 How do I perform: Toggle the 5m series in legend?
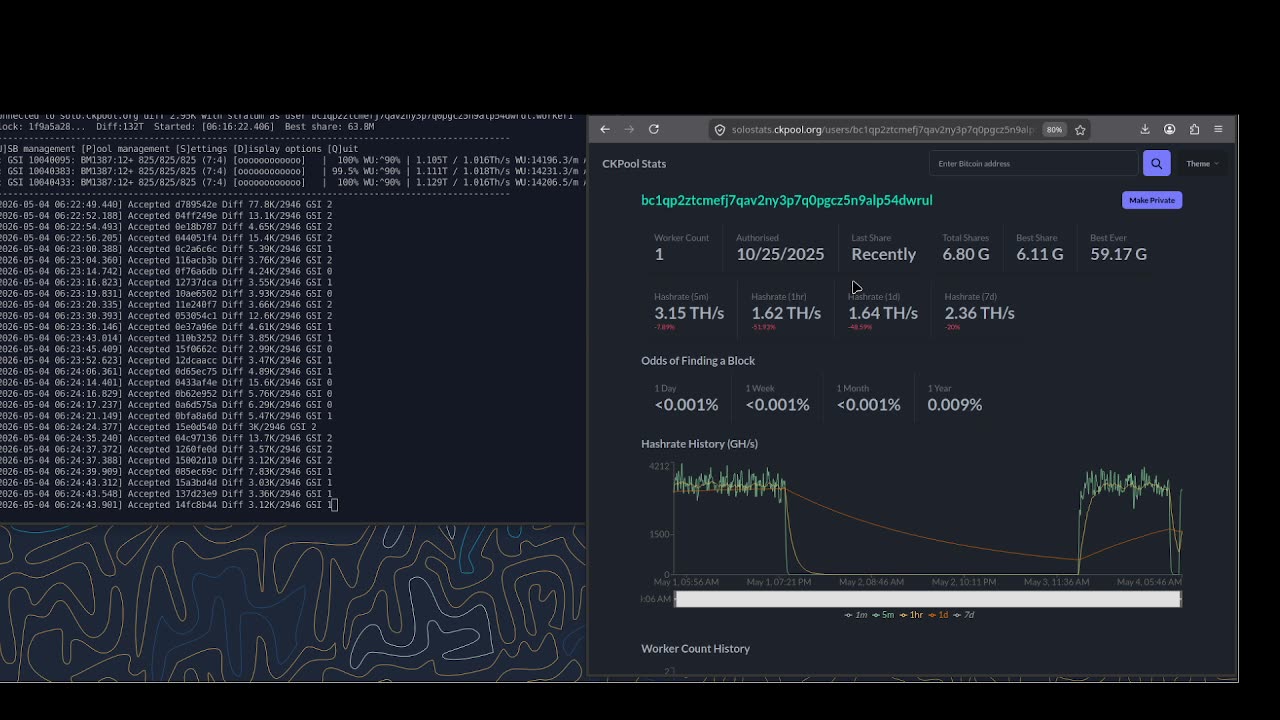point(883,615)
